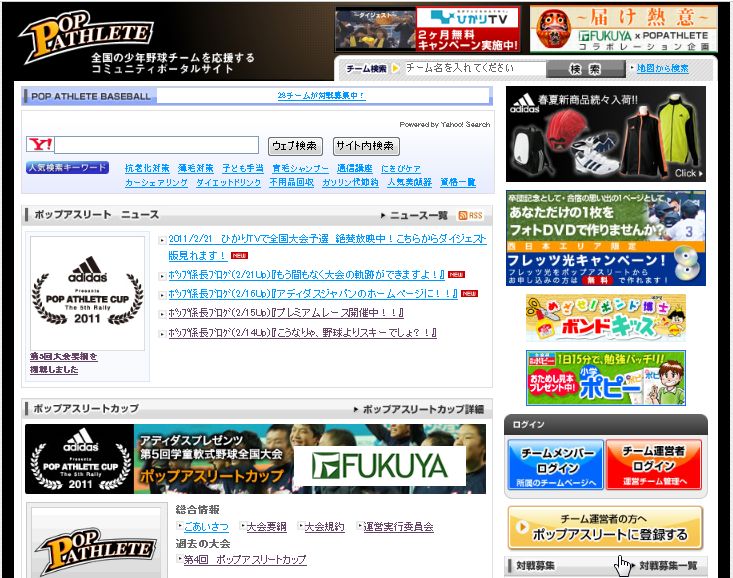The width and height of the screenshot is (733, 578).
Task: Open blog post 2/15 Up プレミアムレース開催中
Action: [286, 313]
